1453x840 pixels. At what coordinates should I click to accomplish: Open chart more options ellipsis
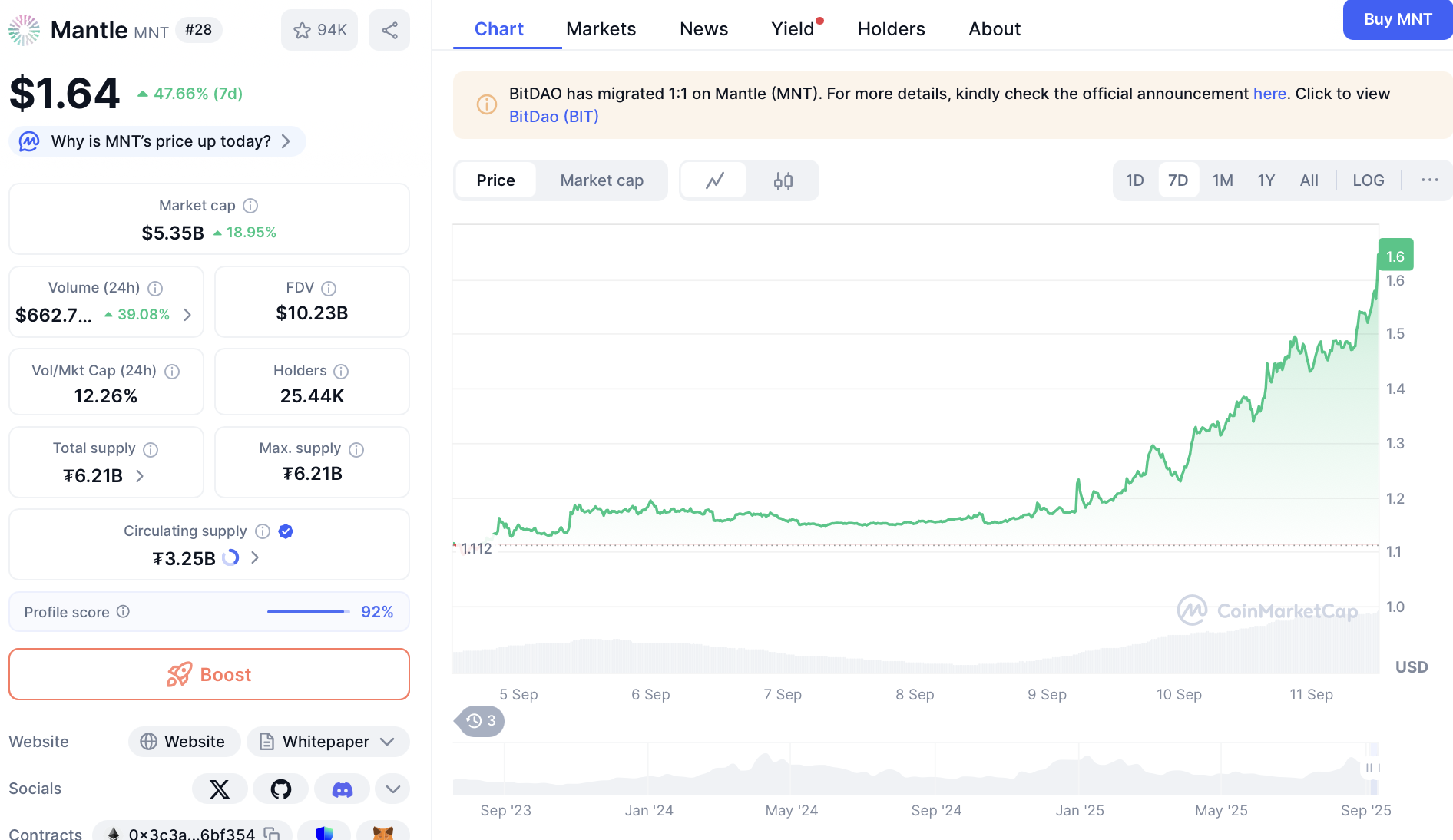point(1429,180)
